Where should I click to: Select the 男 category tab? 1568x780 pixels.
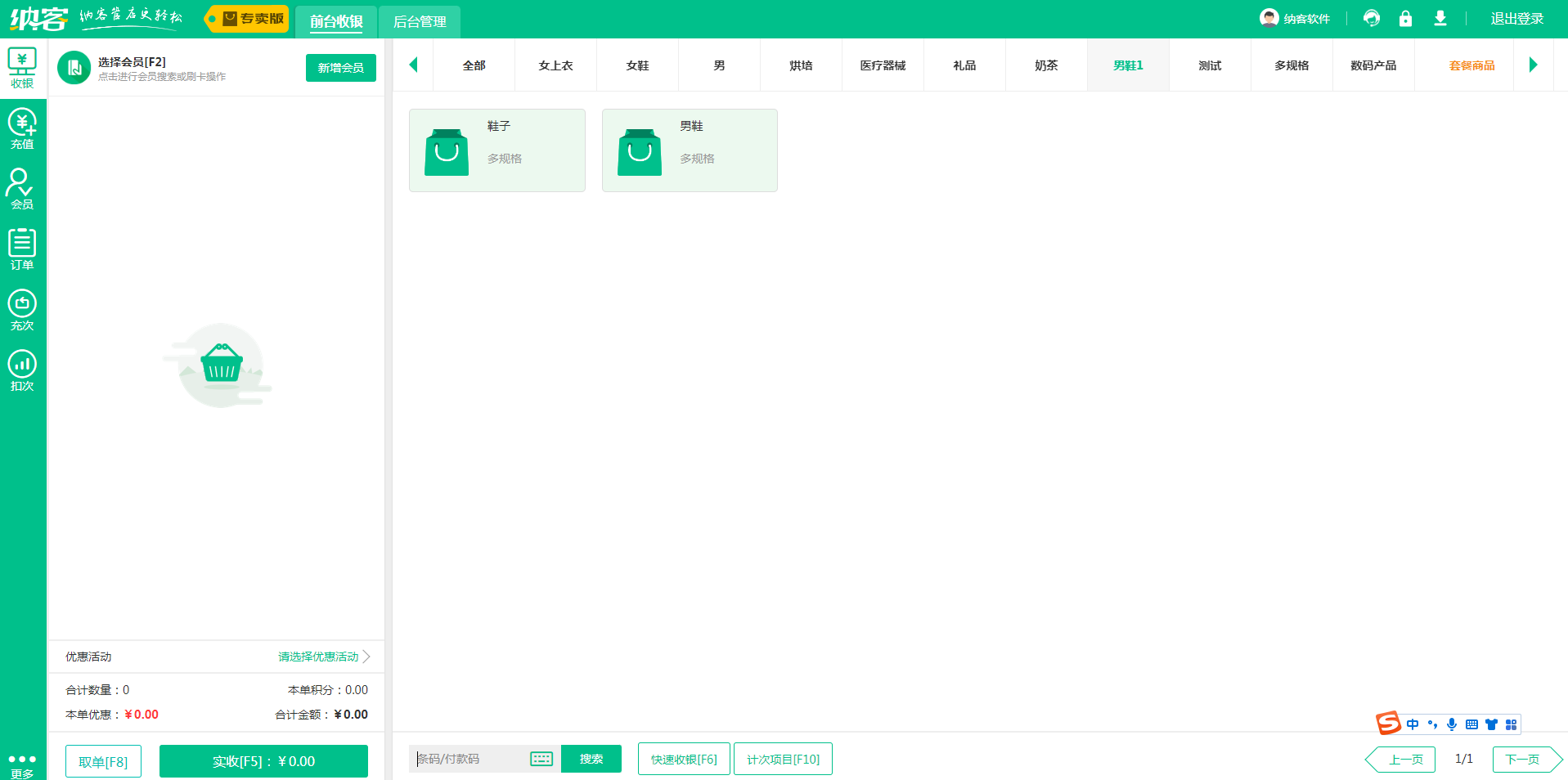pyautogui.click(x=720, y=65)
